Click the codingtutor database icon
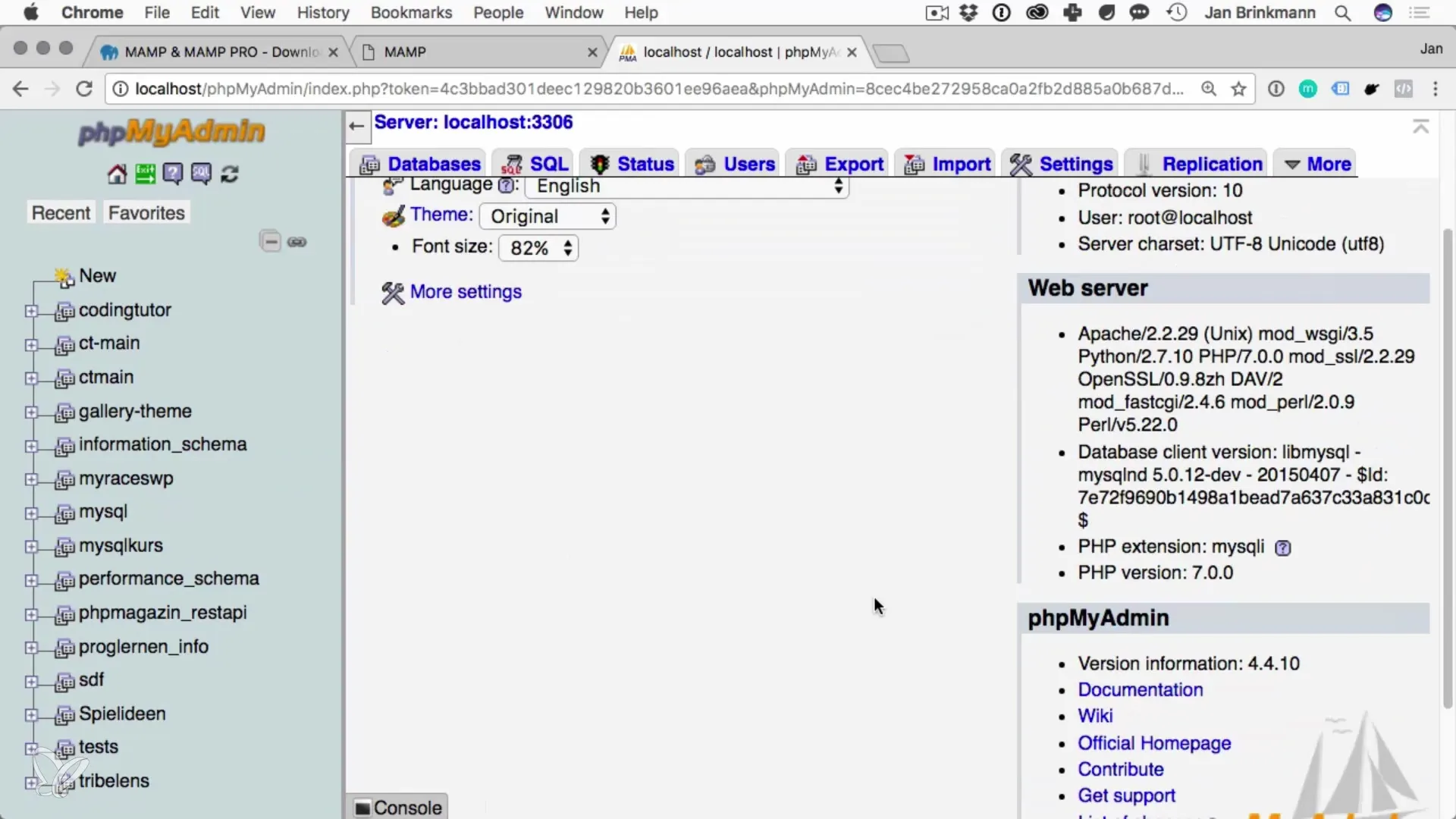 click(x=65, y=311)
